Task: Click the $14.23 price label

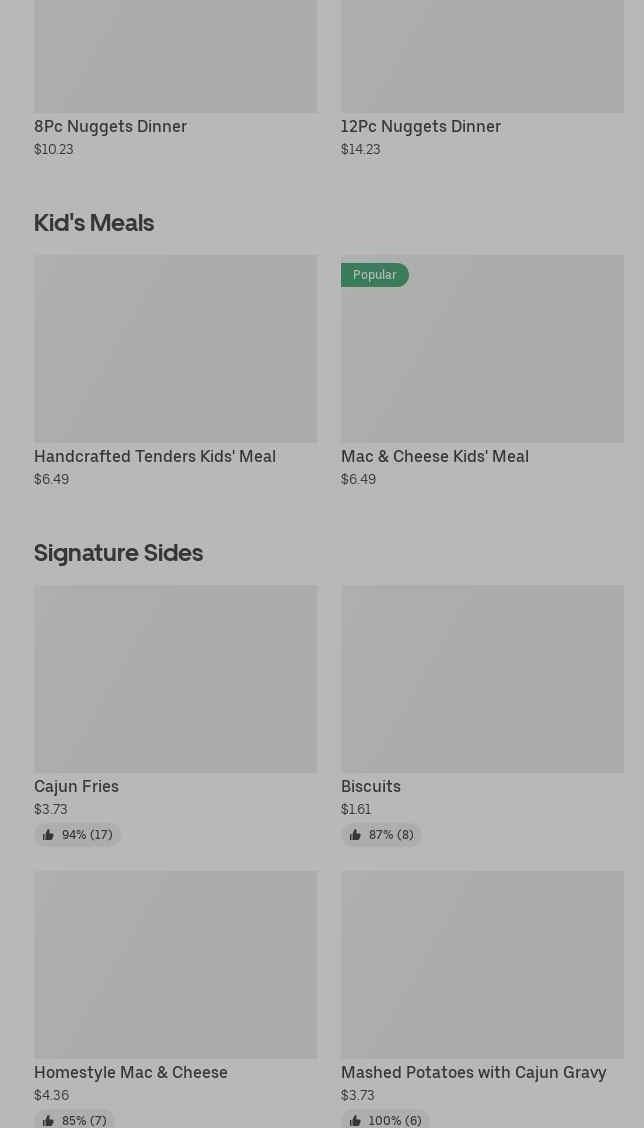Action: [360, 149]
